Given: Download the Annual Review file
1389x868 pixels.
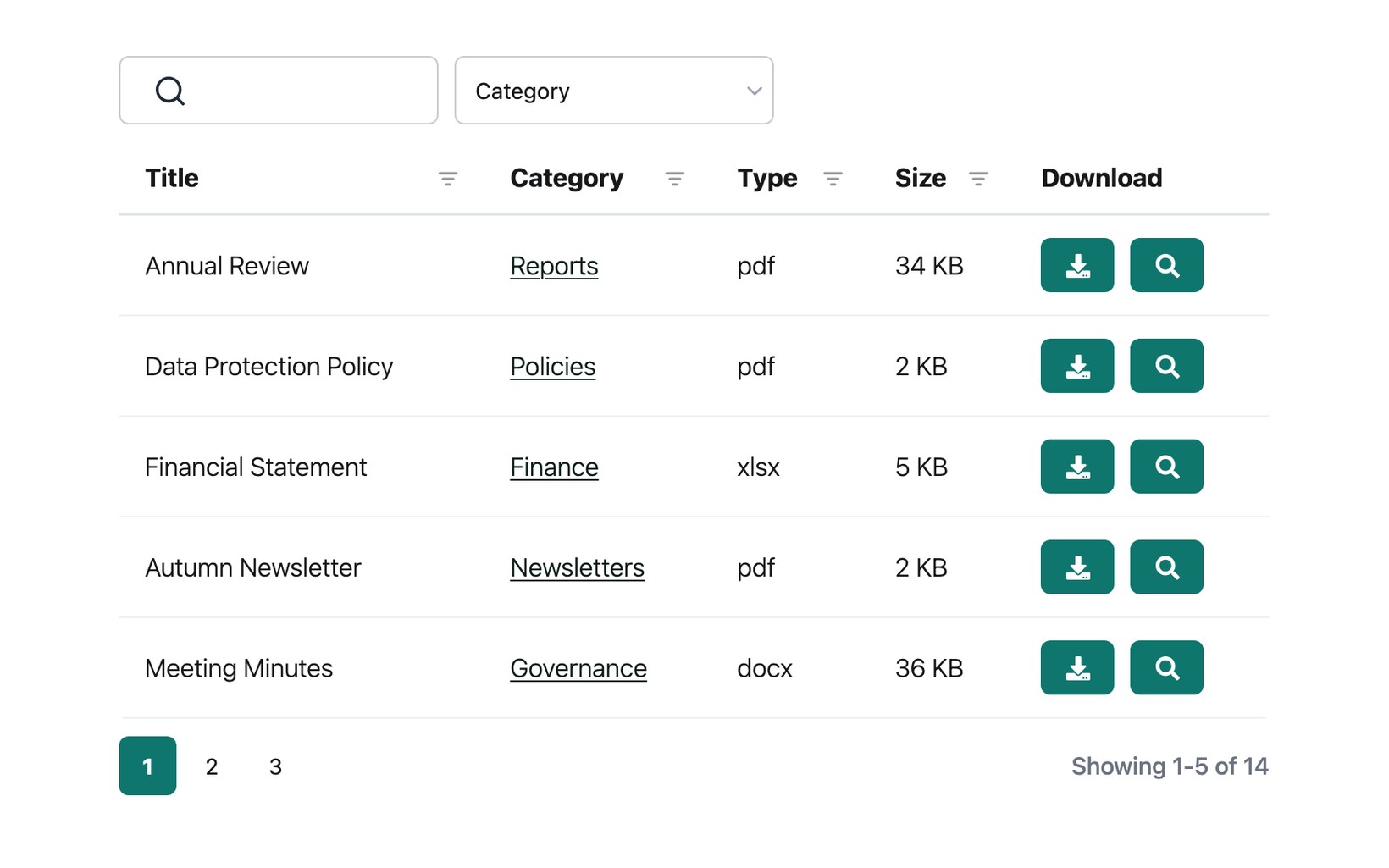Looking at the screenshot, I should [x=1076, y=265].
